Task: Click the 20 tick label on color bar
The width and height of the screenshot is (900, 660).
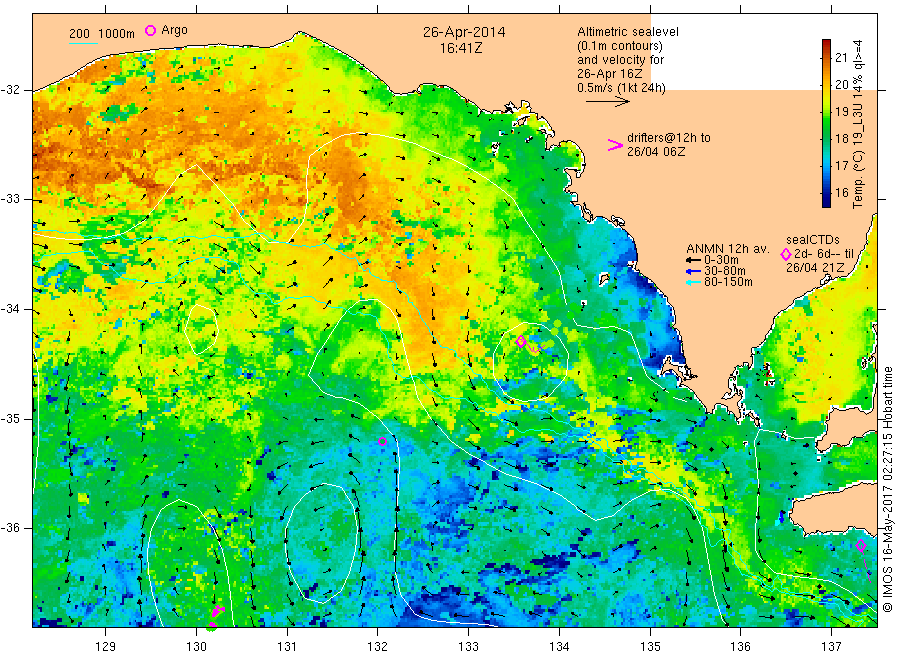Action: 841,84
